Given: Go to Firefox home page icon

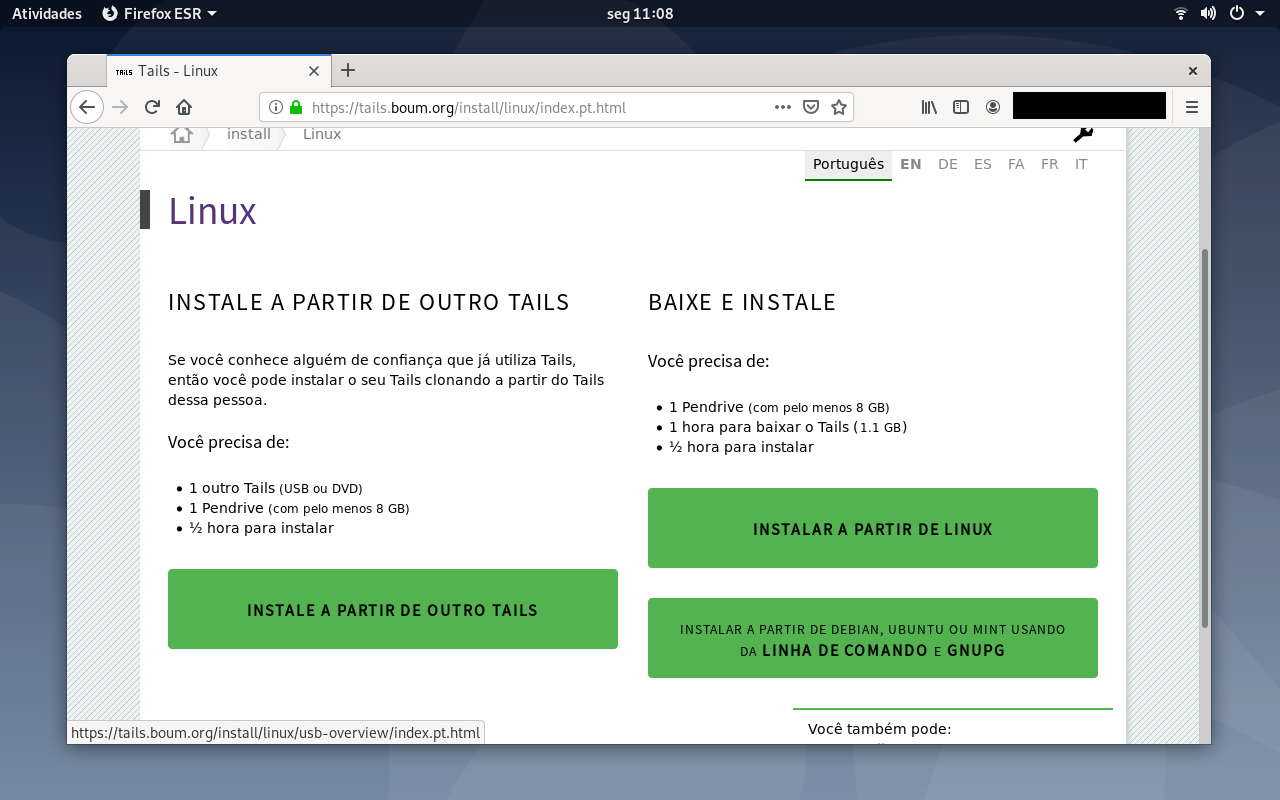Looking at the screenshot, I should (x=184, y=107).
